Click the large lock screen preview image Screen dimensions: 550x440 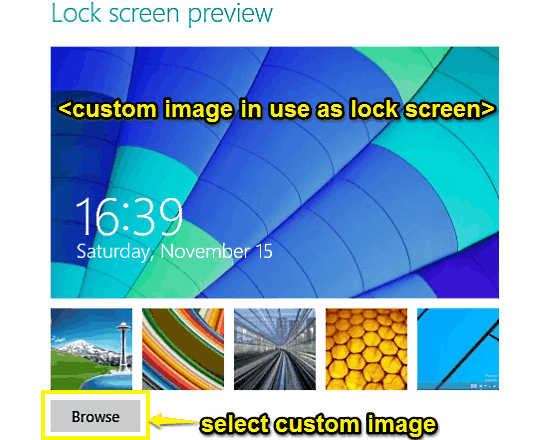point(275,172)
